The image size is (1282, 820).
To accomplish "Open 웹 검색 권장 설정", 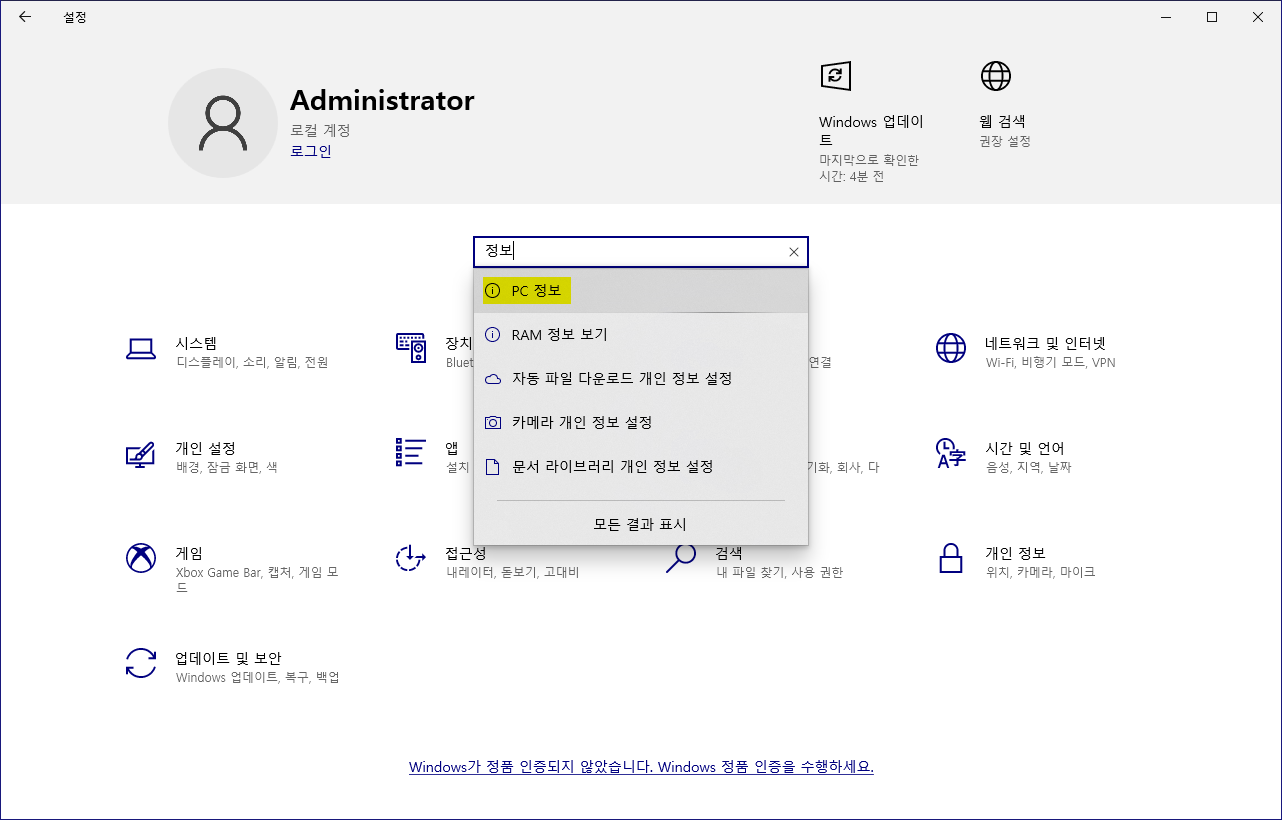I will point(1005,141).
